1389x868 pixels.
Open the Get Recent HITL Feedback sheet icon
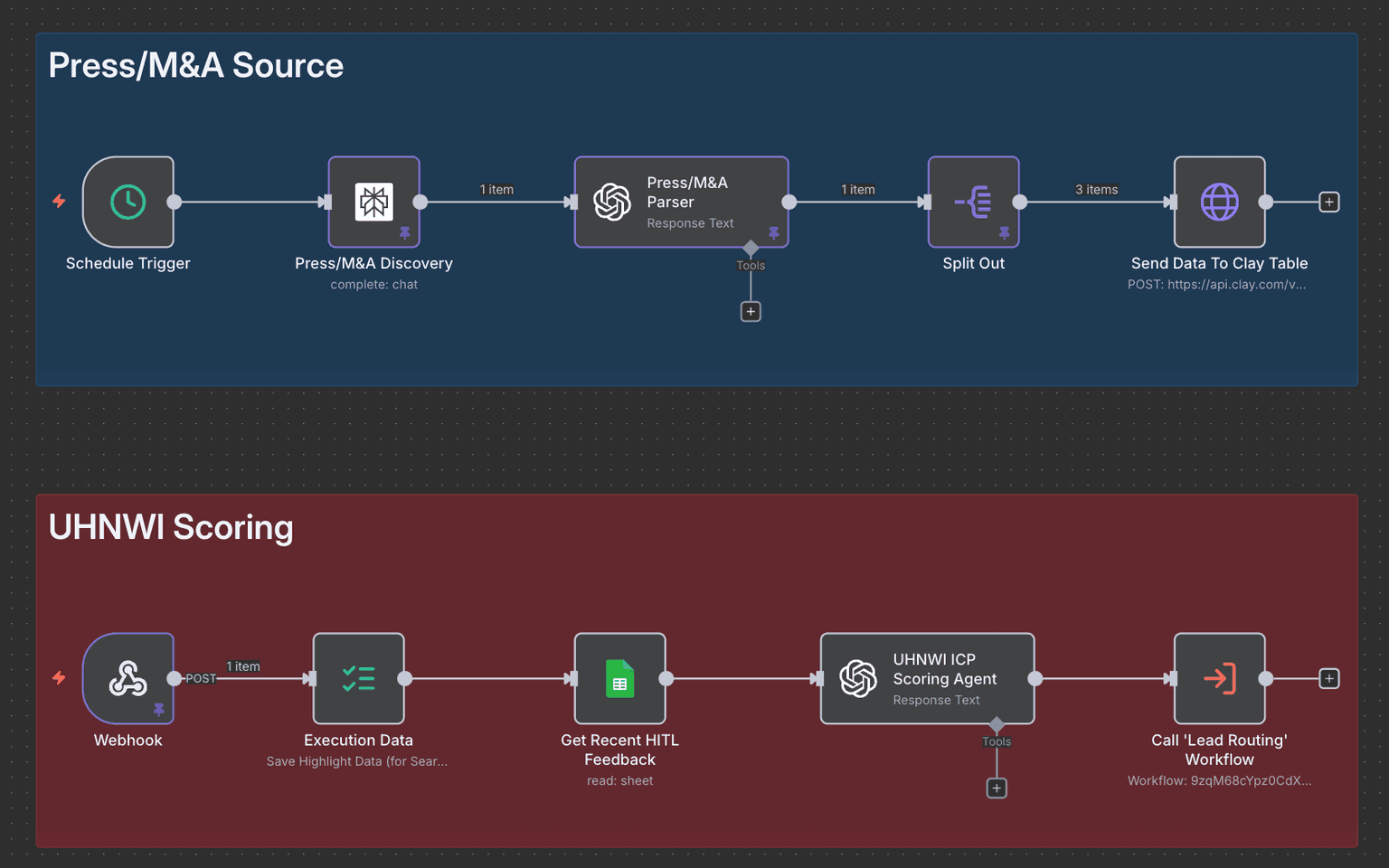[x=619, y=679]
